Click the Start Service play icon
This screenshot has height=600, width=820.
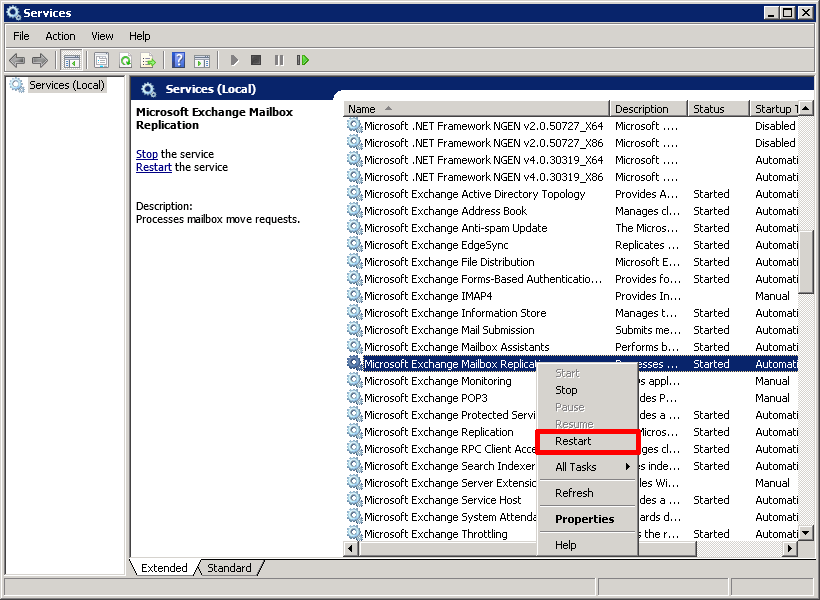point(234,60)
